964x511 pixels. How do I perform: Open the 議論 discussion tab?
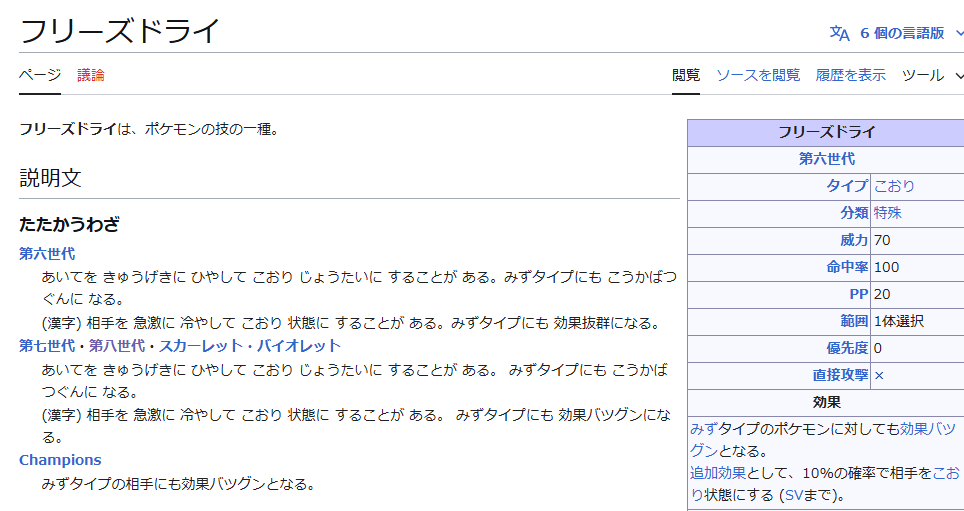pos(91,75)
